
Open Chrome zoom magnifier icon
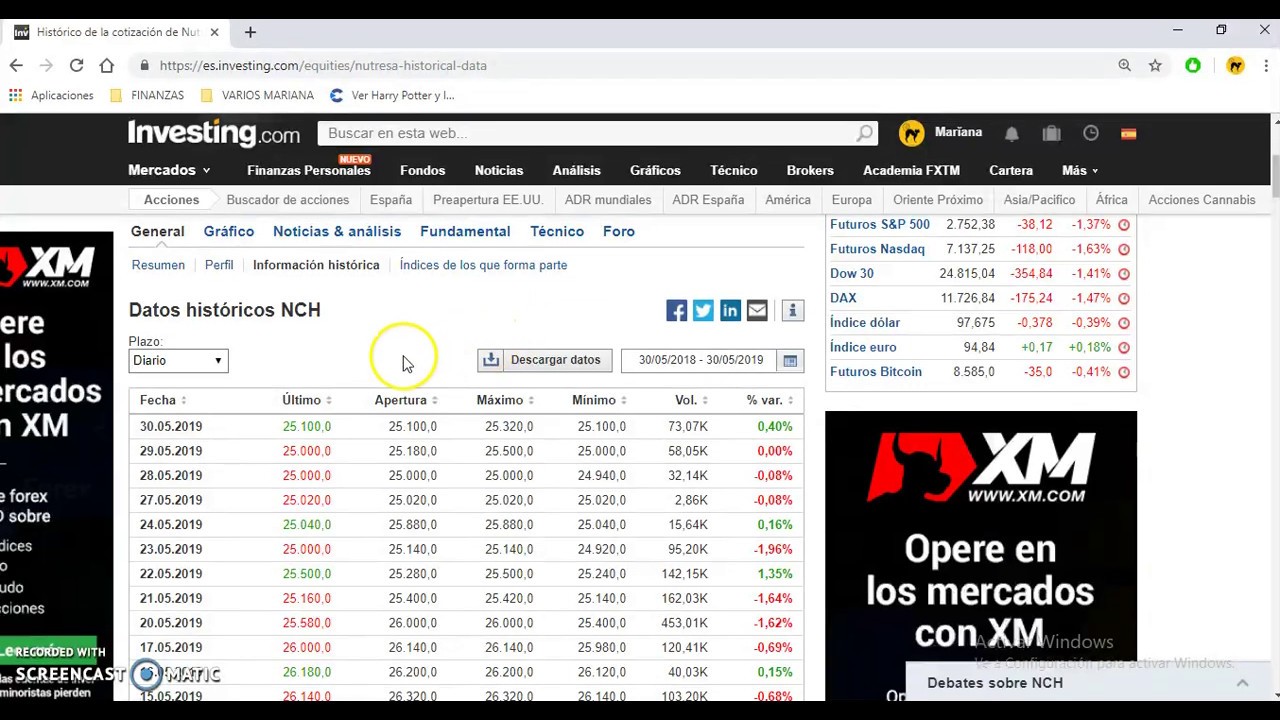1125,65
